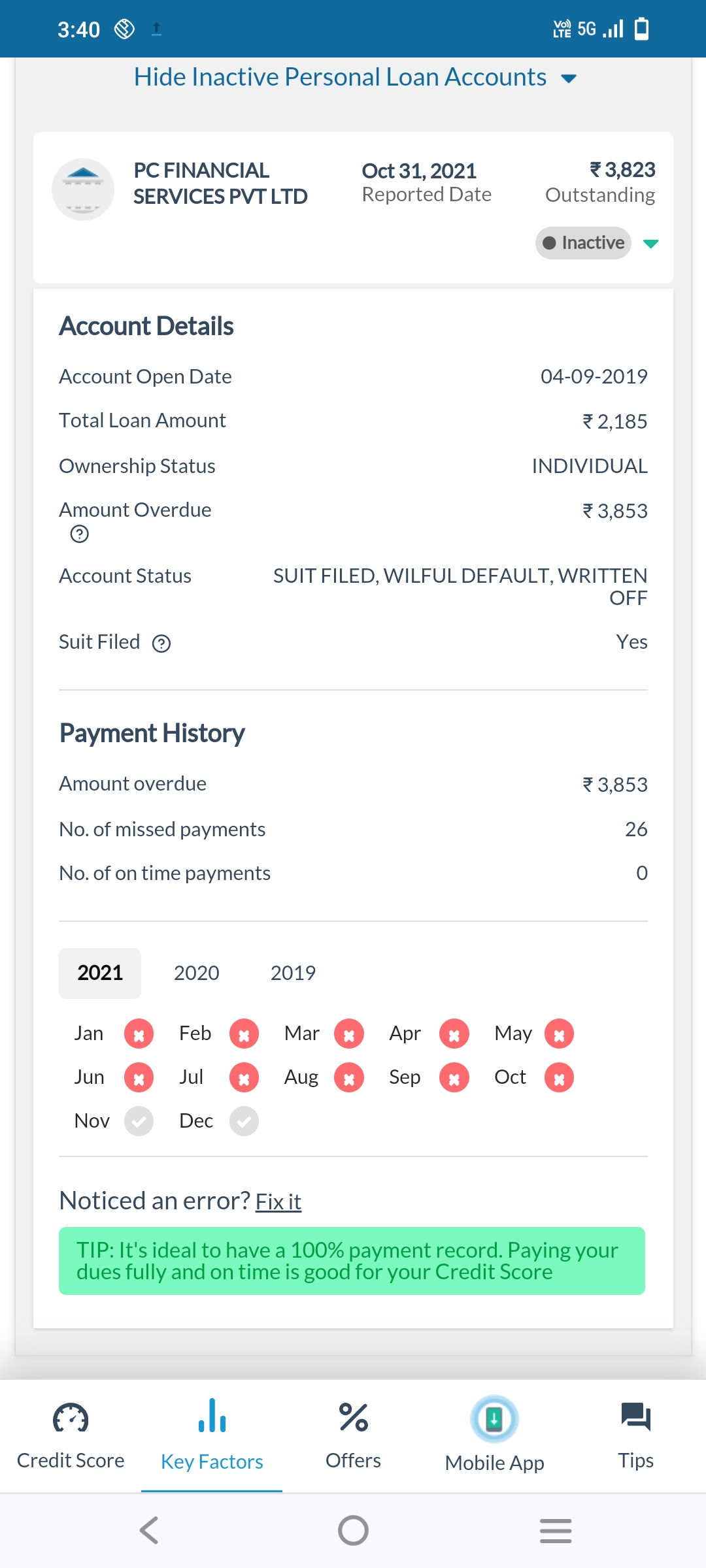Open the Offers percent icon
Image resolution: width=706 pixels, height=1568 pixels.
pyautogui.click(x=353, y=1418)
